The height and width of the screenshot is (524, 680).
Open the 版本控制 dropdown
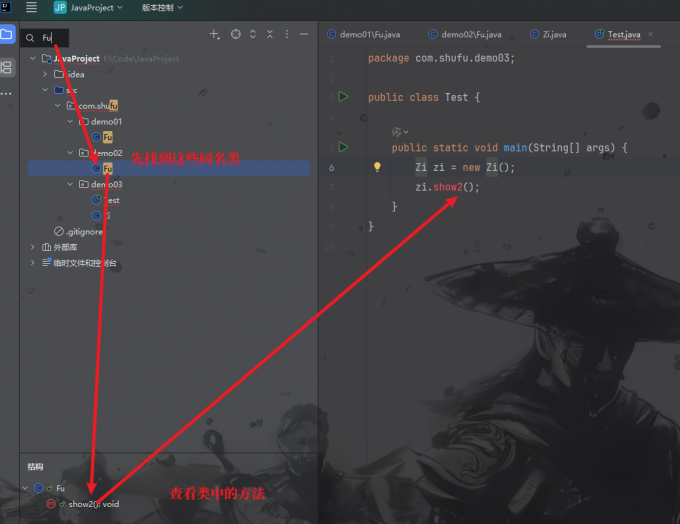[162, 7]
